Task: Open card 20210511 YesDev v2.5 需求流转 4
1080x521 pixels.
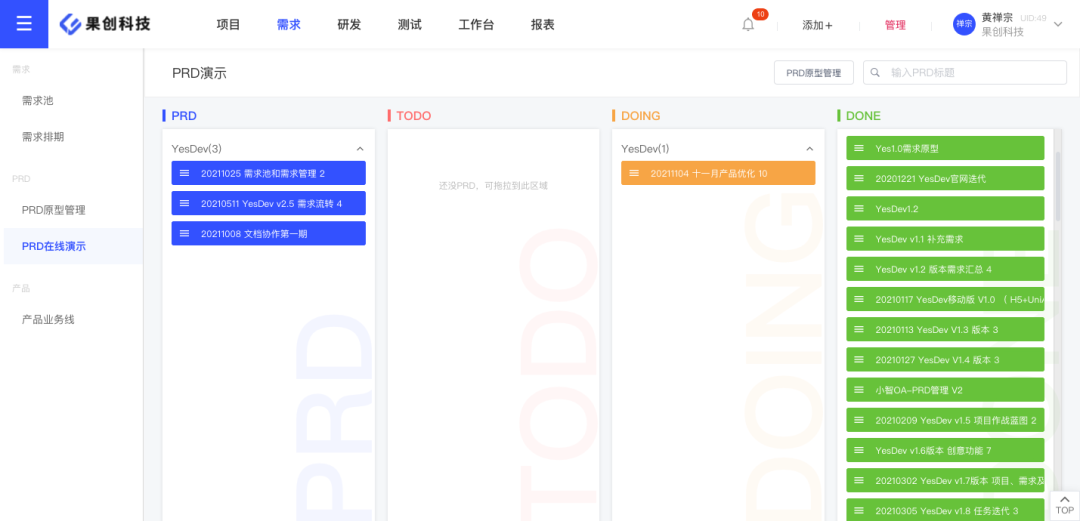Action: coord(269,203)
